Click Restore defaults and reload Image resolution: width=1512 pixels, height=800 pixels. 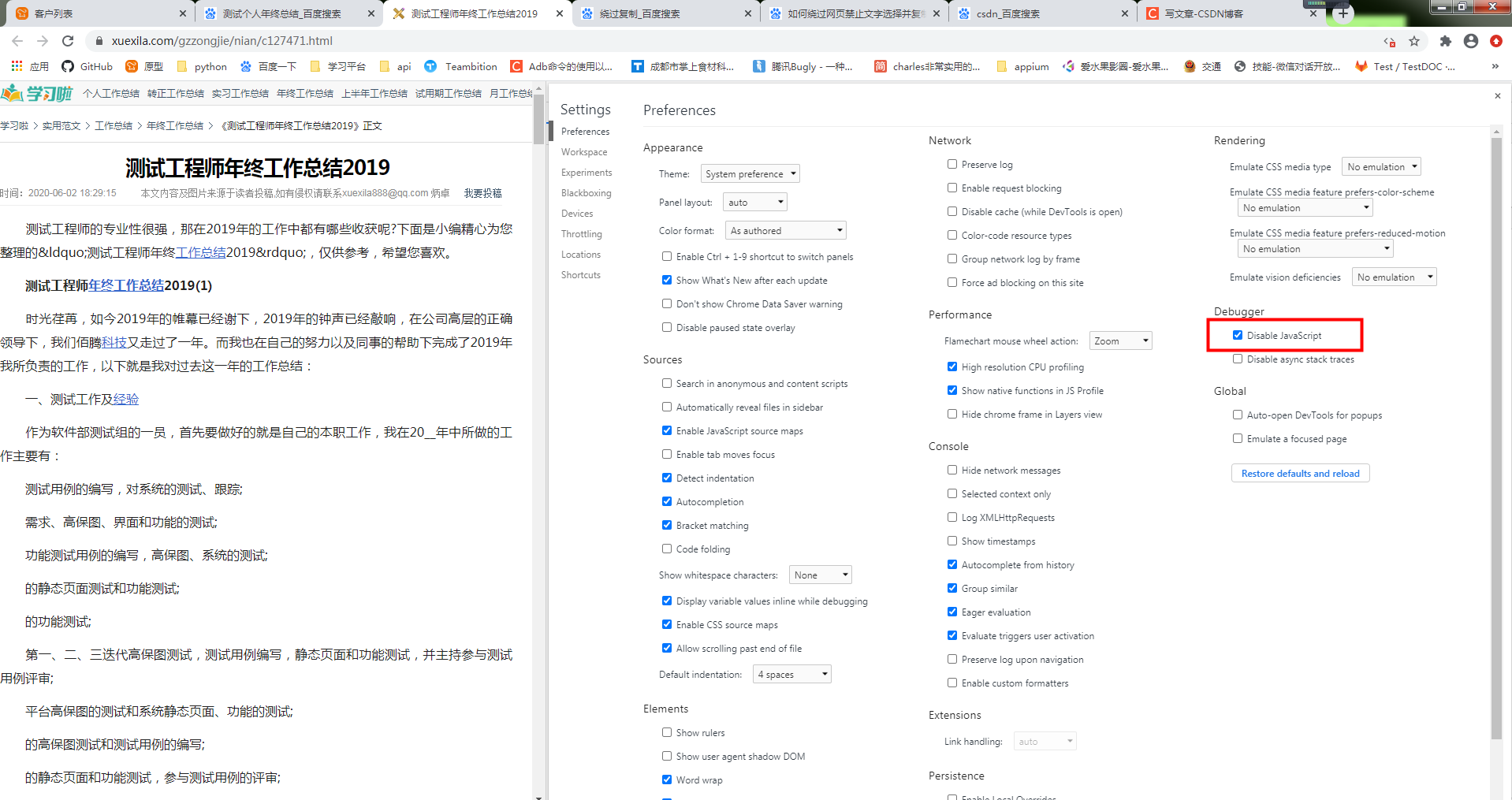(x=1299, y=473)
